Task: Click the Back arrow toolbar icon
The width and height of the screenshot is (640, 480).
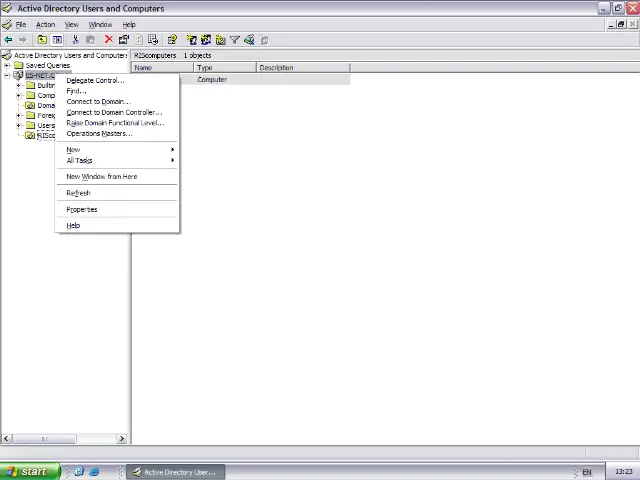Action: coord(8,40)
